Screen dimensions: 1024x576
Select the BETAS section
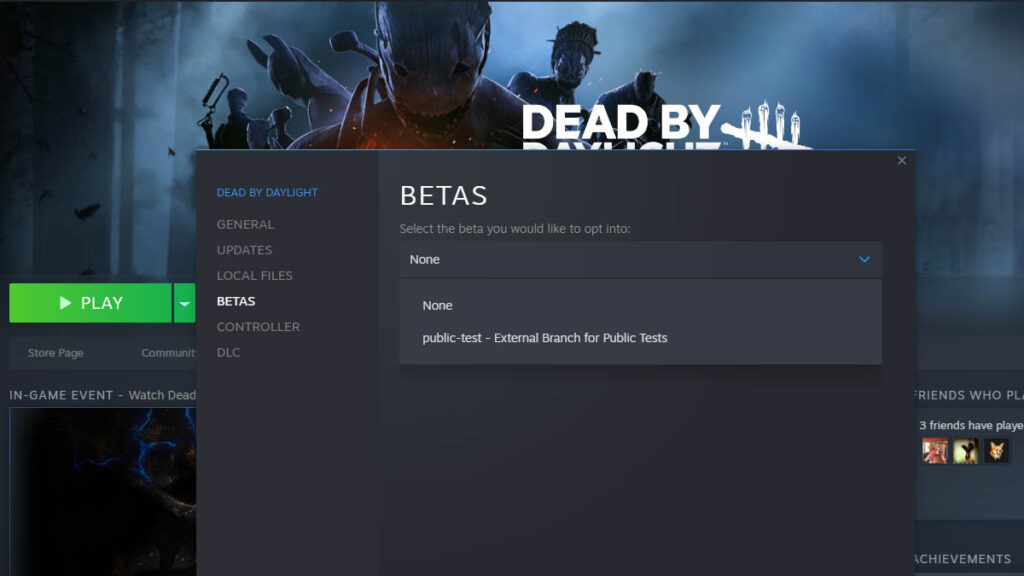236,301
